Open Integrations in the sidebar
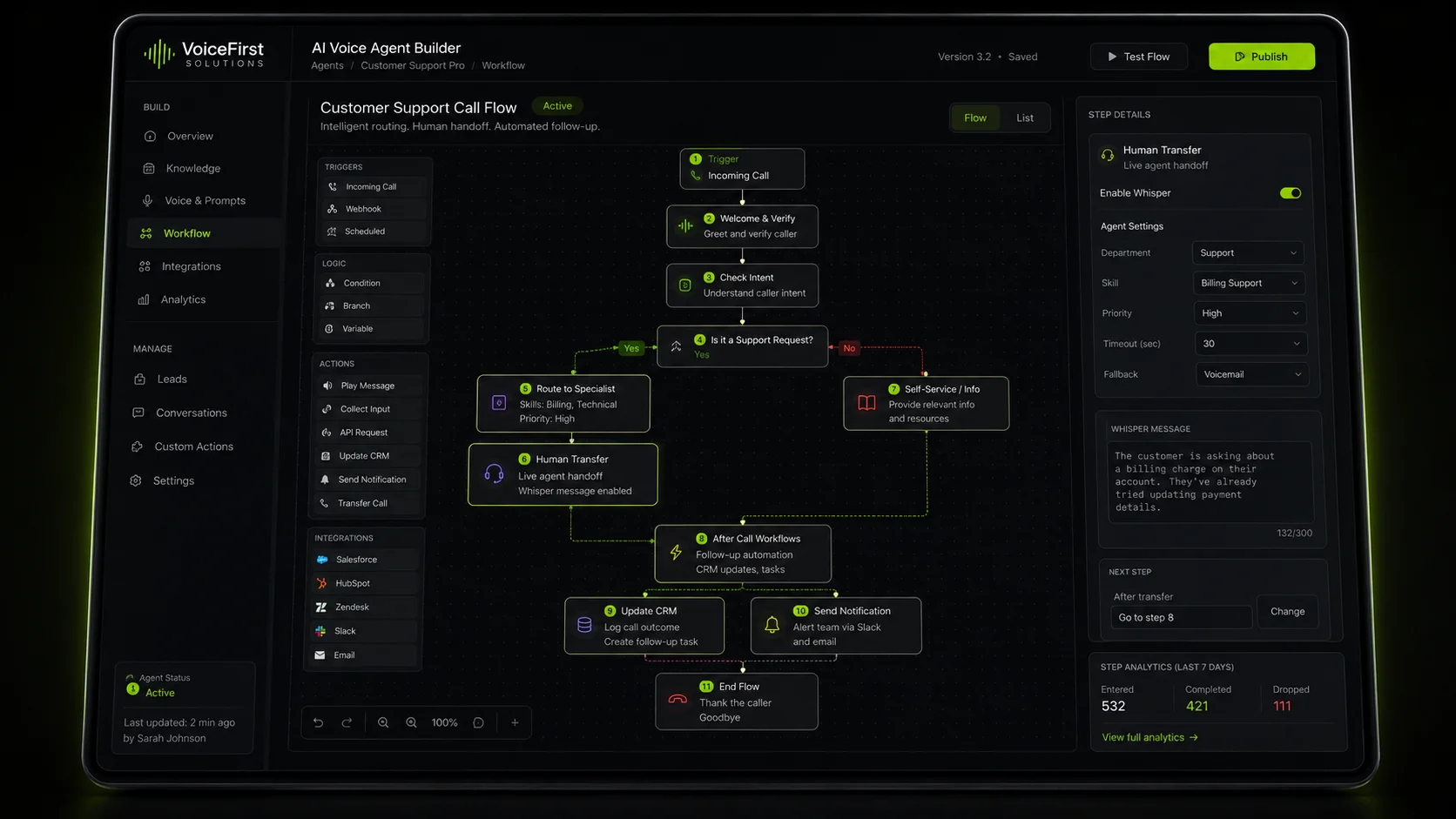Viewport: 1456px width, 819px height. (x=191, y=266)
